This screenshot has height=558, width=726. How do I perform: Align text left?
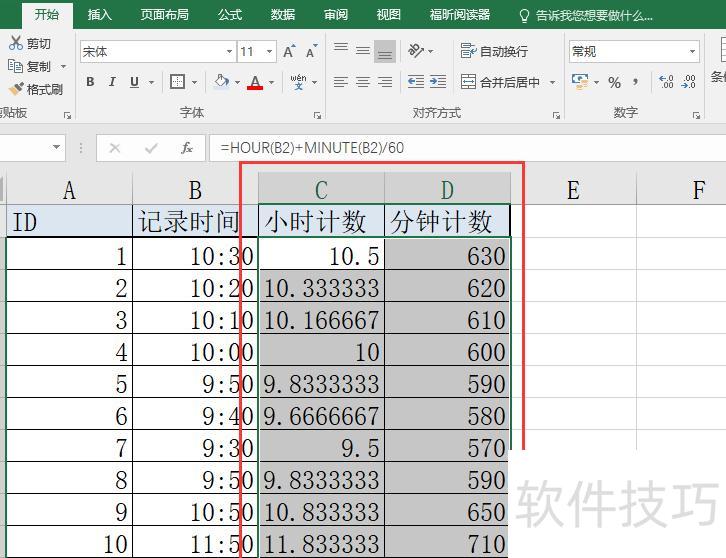(341, 82)
